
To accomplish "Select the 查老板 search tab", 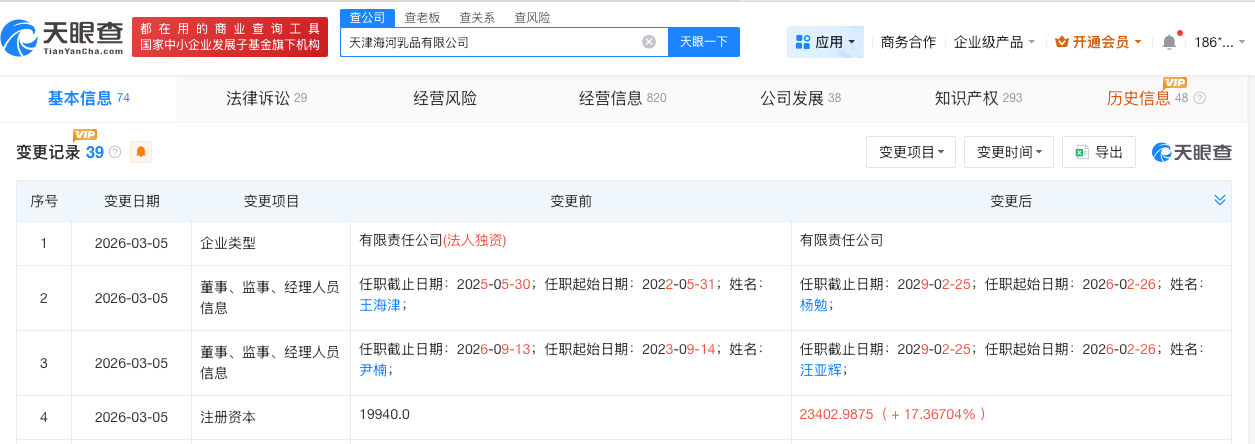I will pyautogui.click(x=422, y=18).
